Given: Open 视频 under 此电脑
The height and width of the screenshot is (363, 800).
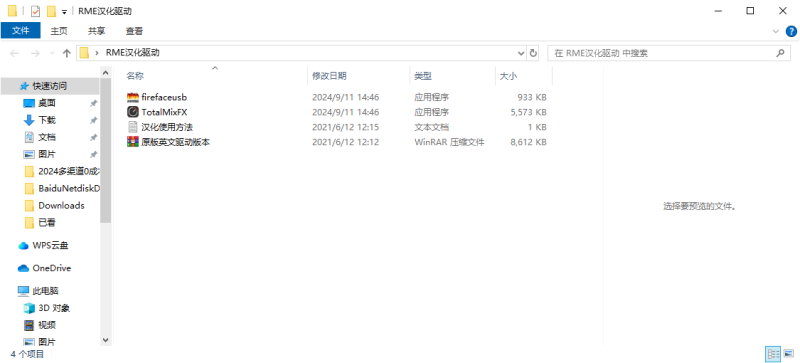Looking at the screenshot, I should click(x=47, y=325).
